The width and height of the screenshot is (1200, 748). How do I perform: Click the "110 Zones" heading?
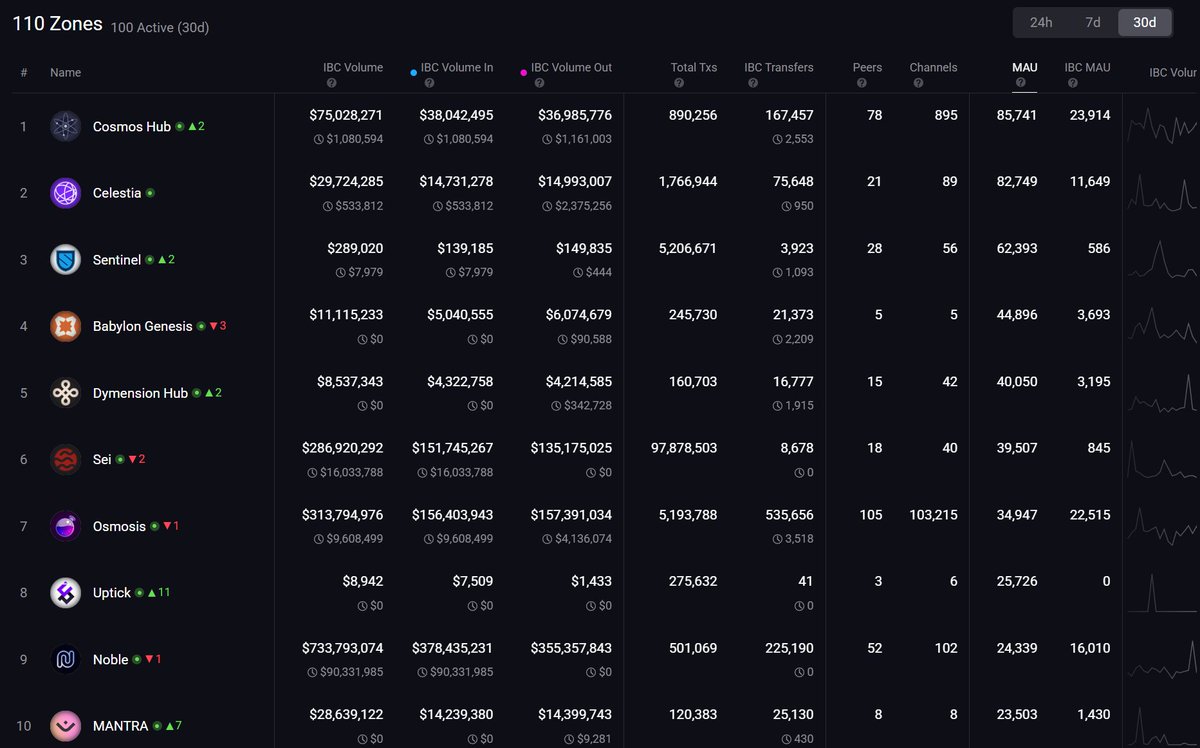[x=57, y=23]
